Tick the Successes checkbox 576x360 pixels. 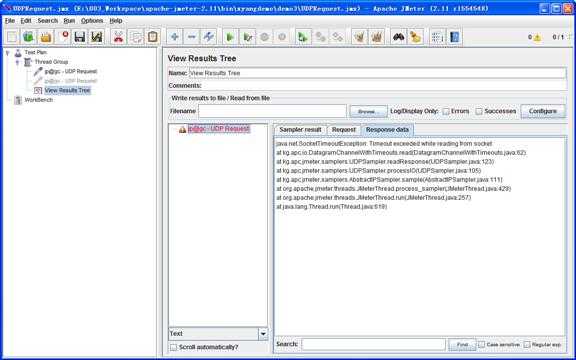coord(479,111)
